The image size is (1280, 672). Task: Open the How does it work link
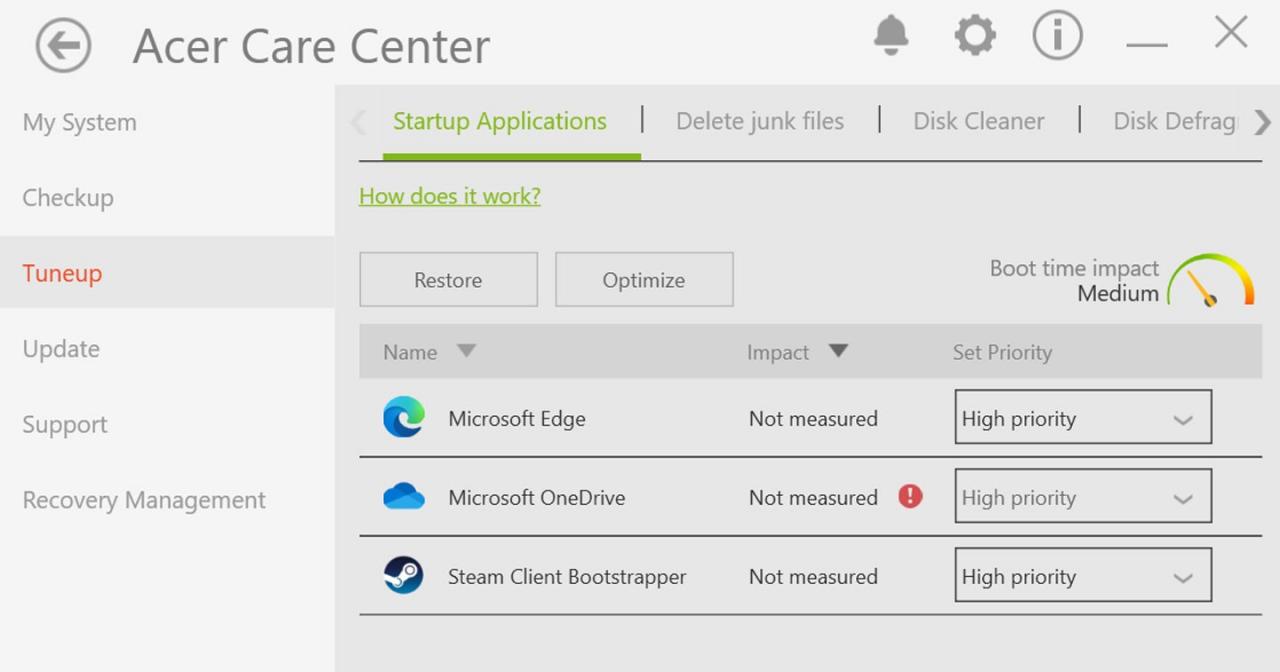point(450,196)
